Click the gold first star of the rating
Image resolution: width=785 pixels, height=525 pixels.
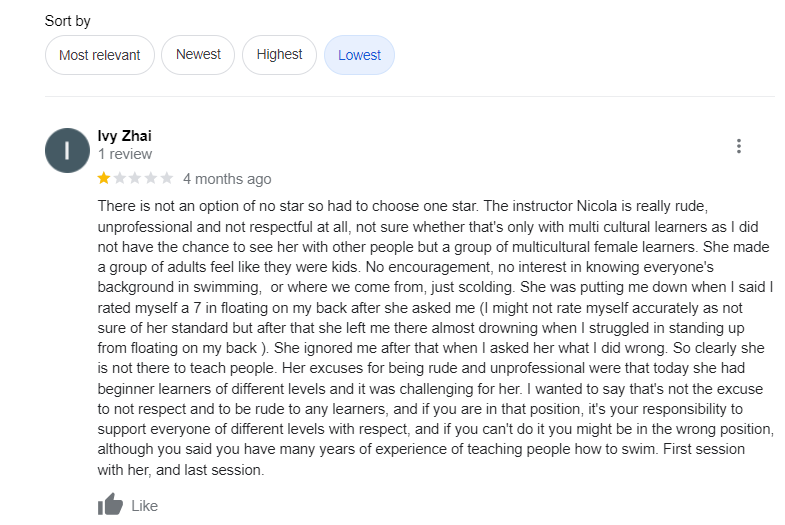(104, 178)
